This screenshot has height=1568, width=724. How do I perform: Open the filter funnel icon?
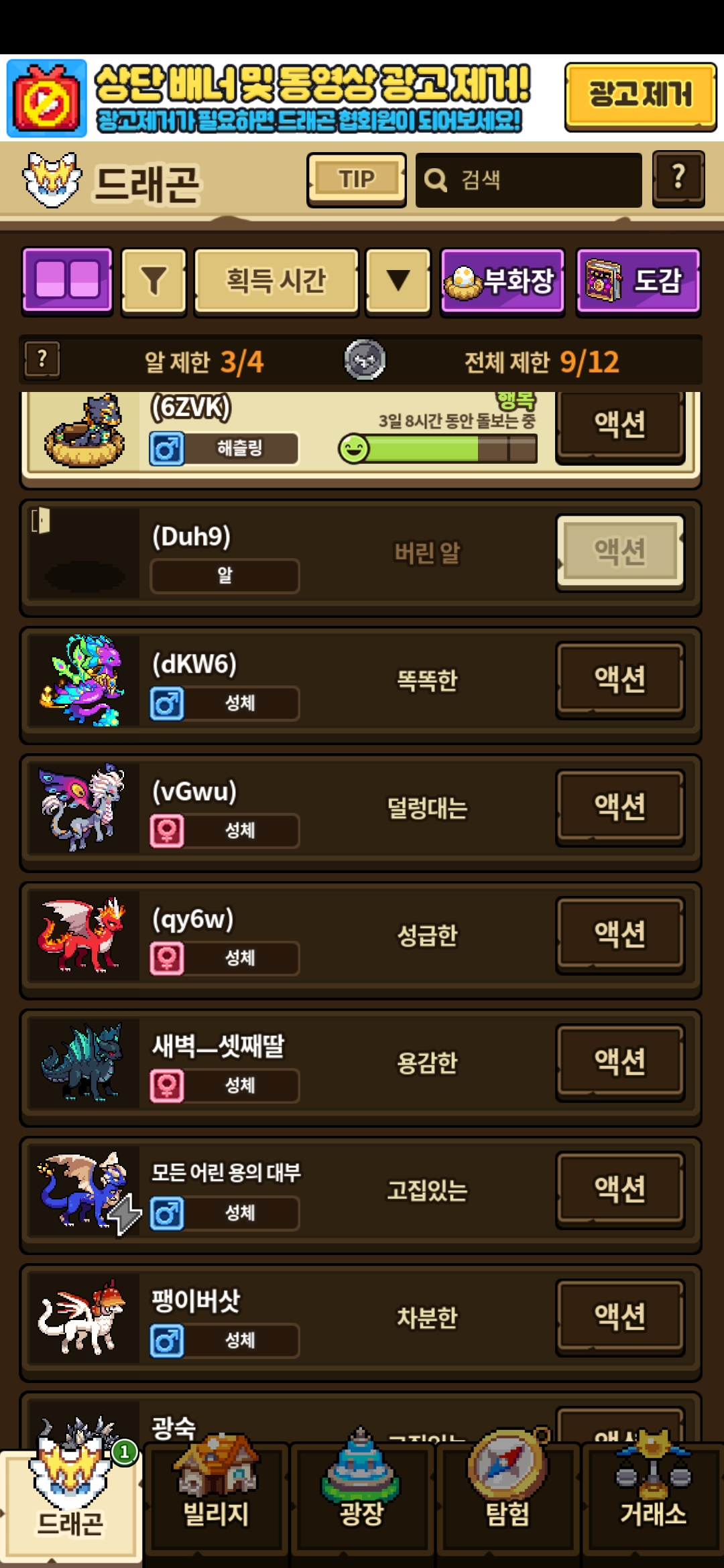pyautogui.click(x=154, y=280)
